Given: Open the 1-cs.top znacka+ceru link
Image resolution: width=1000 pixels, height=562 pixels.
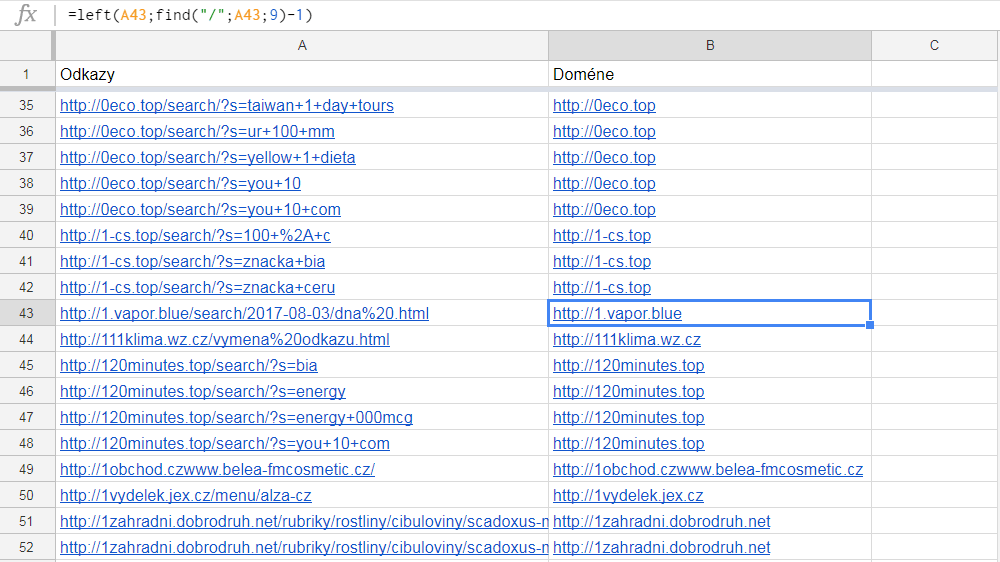Looking at the screenshot, I should 196,287.
